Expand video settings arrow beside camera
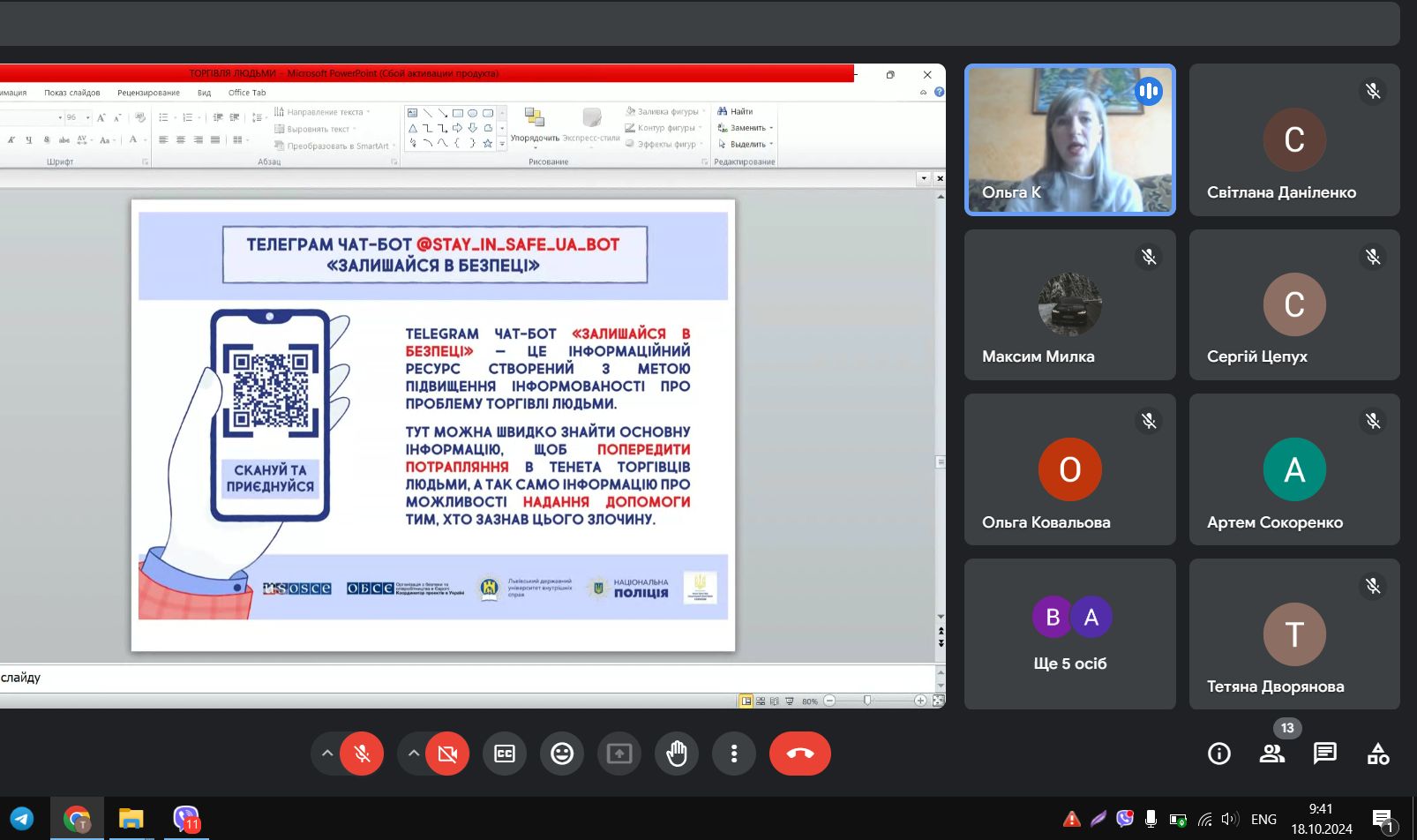 (413, 754)
